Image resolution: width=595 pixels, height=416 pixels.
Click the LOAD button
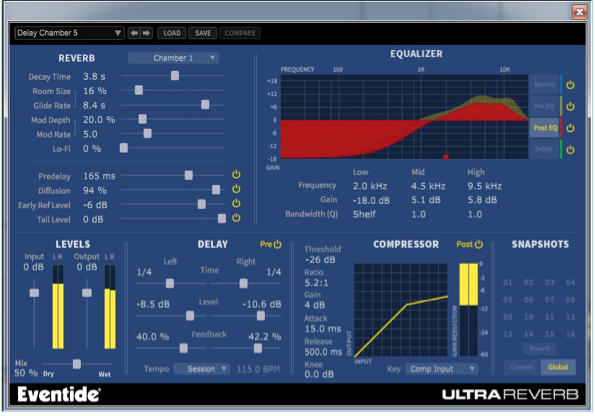[172, 33]
